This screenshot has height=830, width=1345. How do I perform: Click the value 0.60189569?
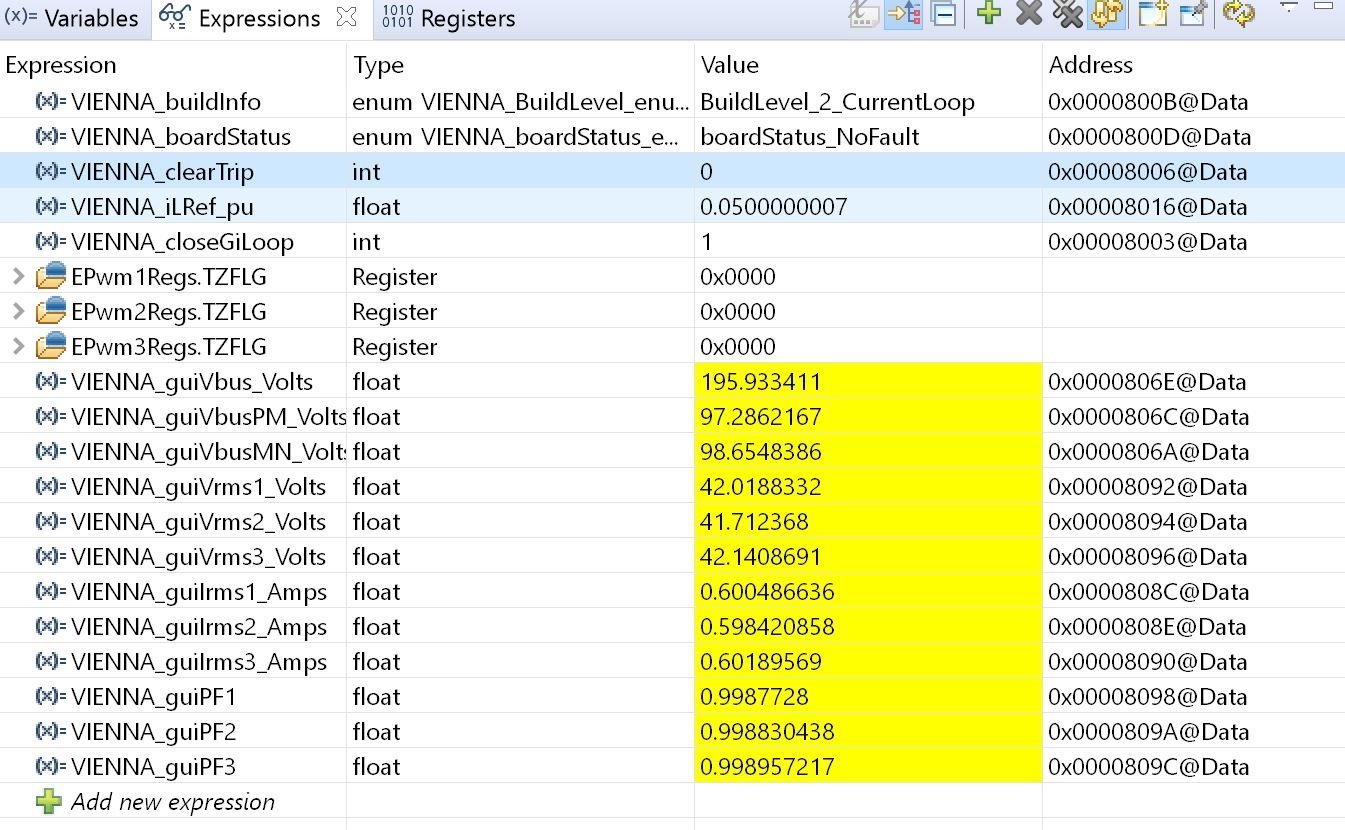pos(761,662)
